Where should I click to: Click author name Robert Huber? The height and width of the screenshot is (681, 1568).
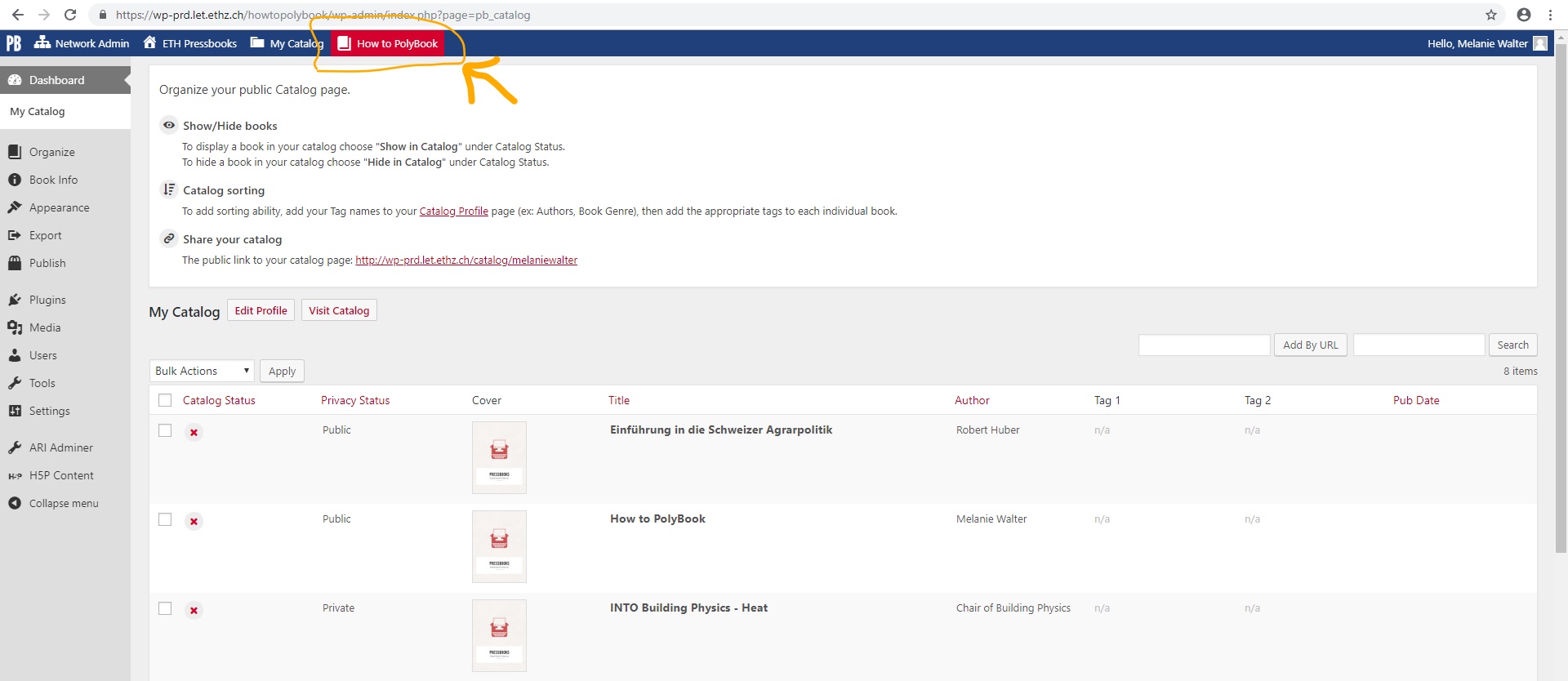(987, 430)
